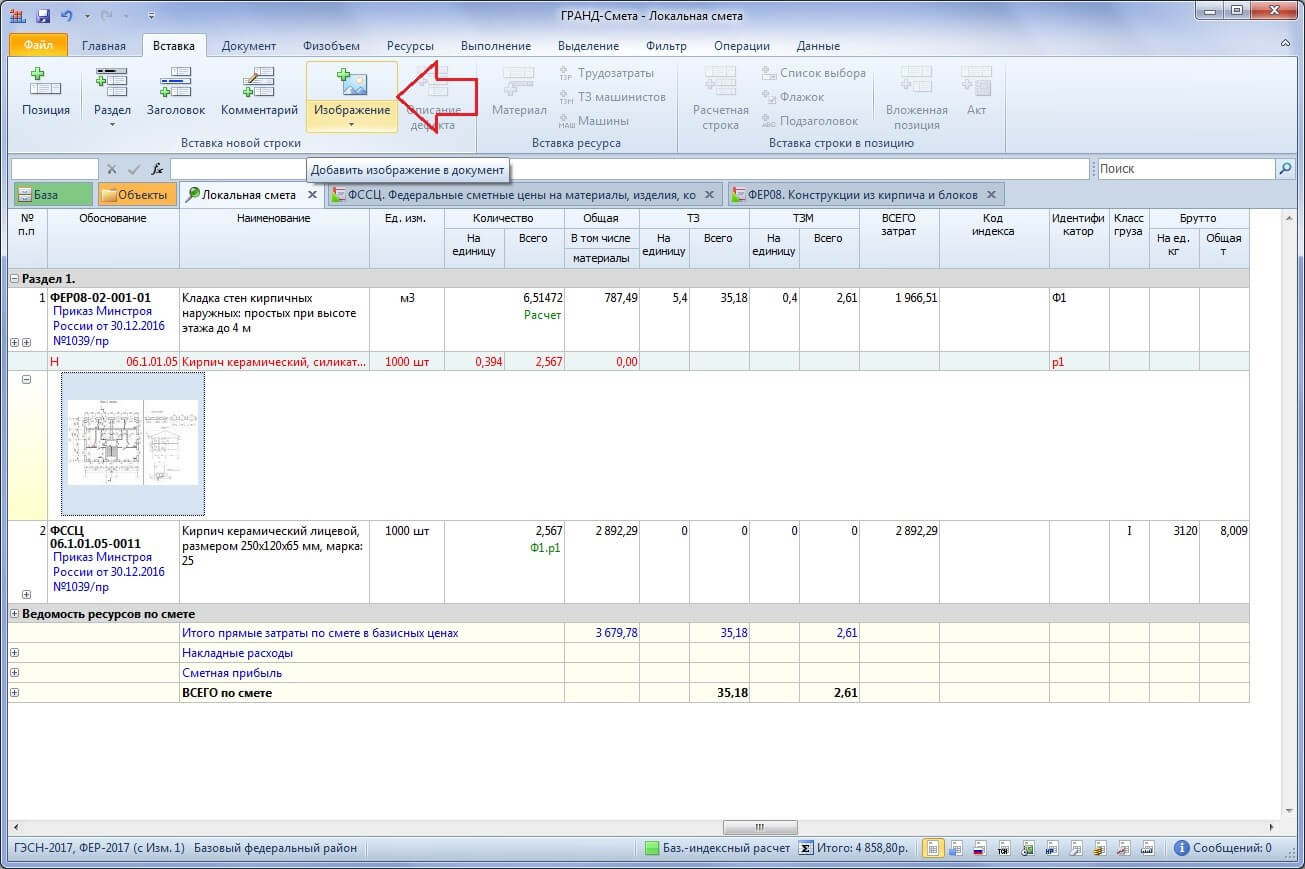Click the green Расчет link in quantity cell

click(544, 315)
